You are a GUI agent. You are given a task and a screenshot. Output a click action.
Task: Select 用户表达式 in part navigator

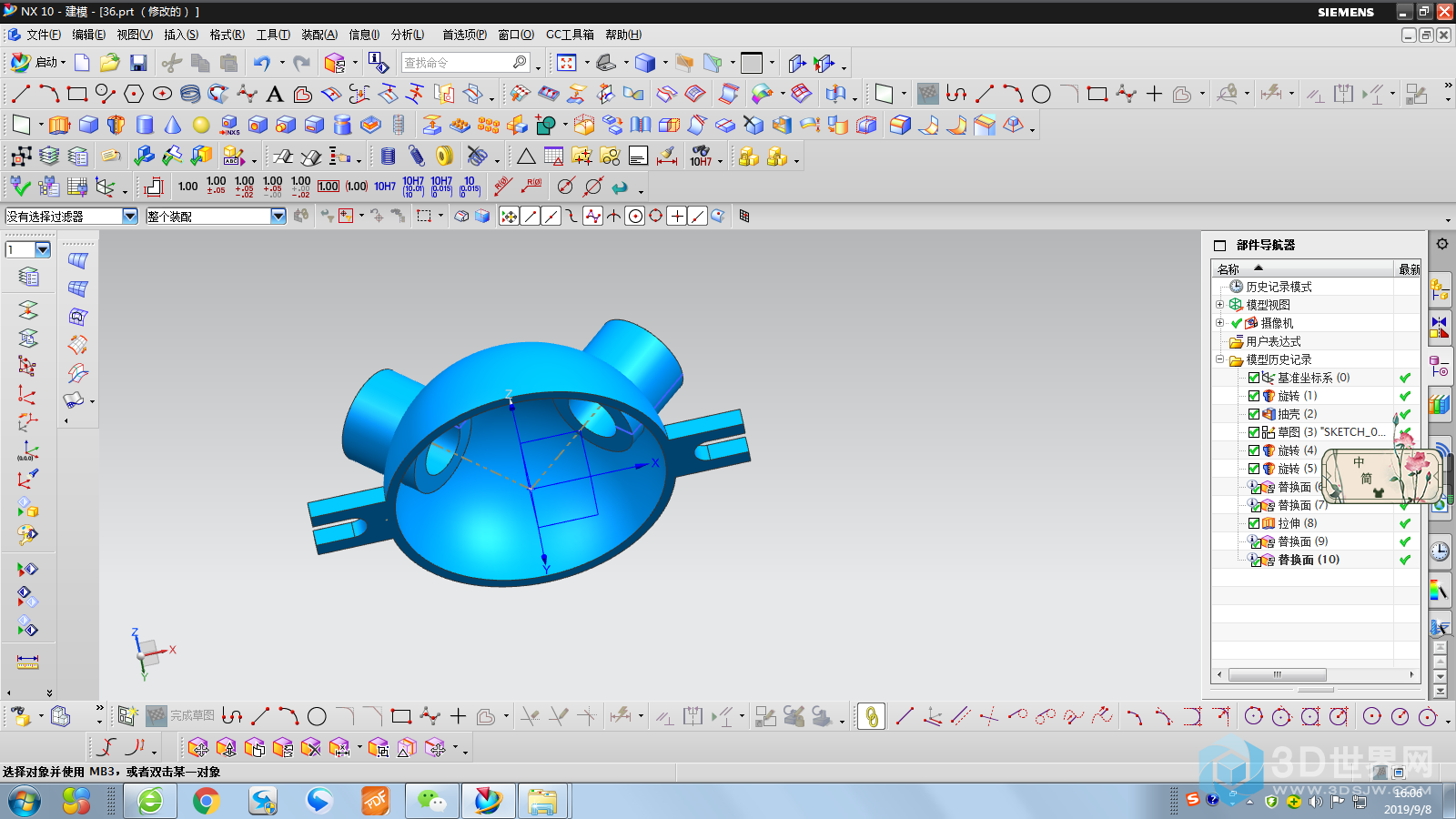click(1273, 341)
